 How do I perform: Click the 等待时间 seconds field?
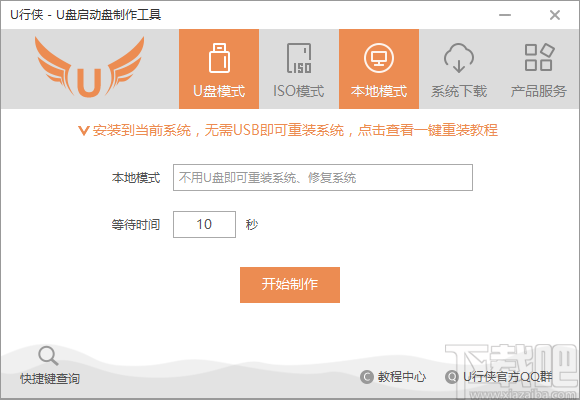point(204,224)
